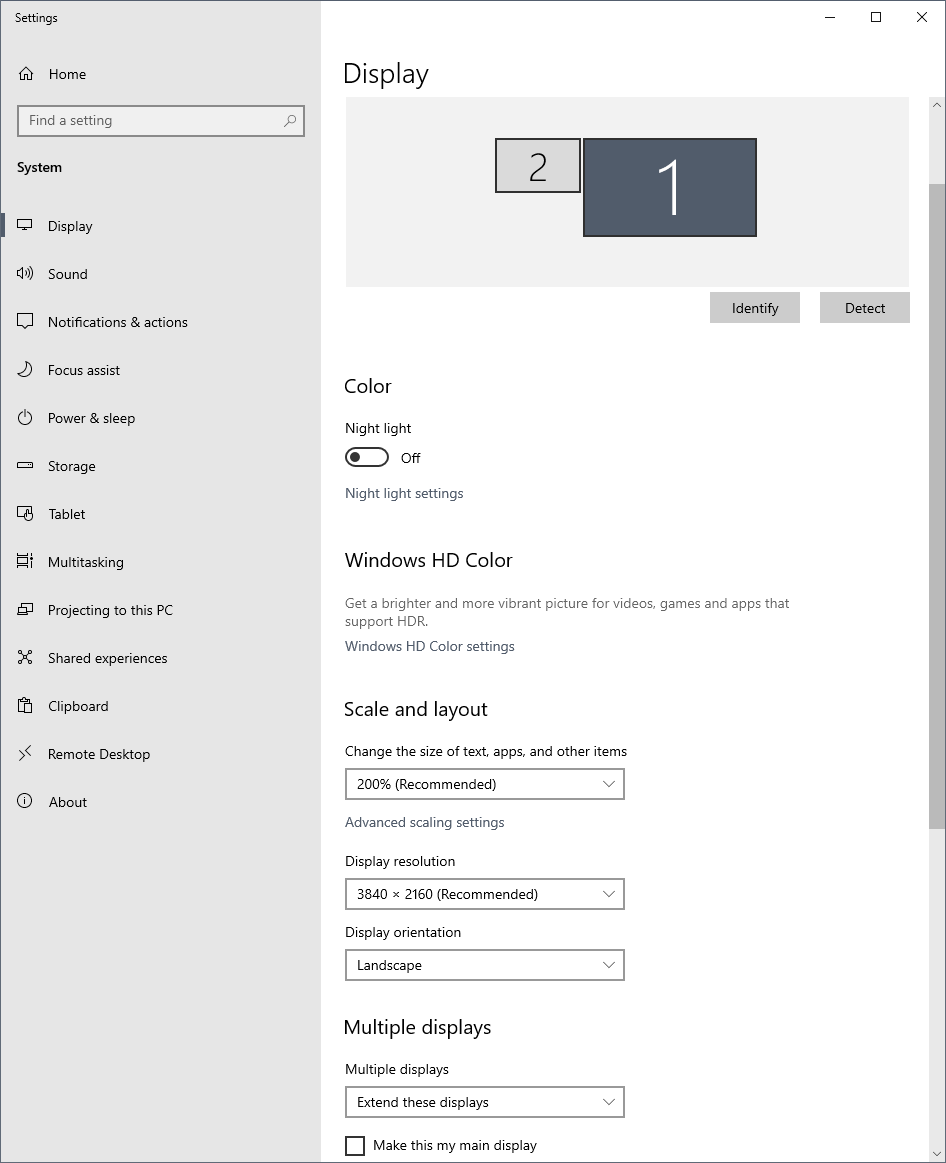Click the vertical scrollbar thumb
The image size is (946, 1163).
tap(936, 505)
